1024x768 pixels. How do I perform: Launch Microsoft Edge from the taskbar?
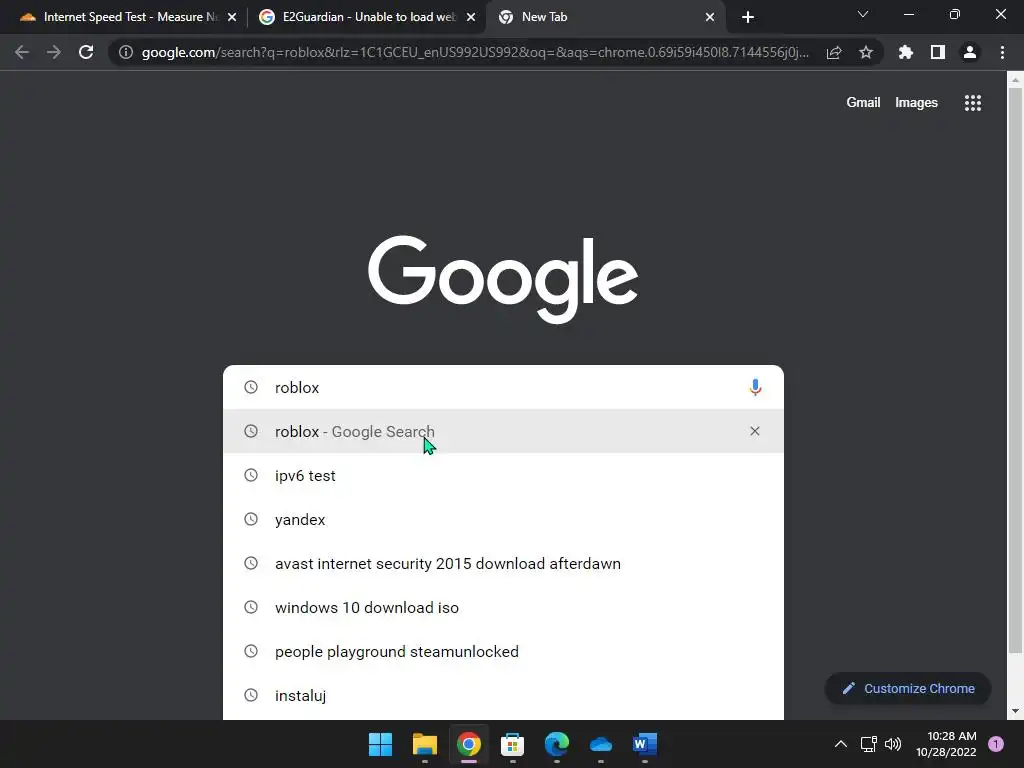(556, 744)
